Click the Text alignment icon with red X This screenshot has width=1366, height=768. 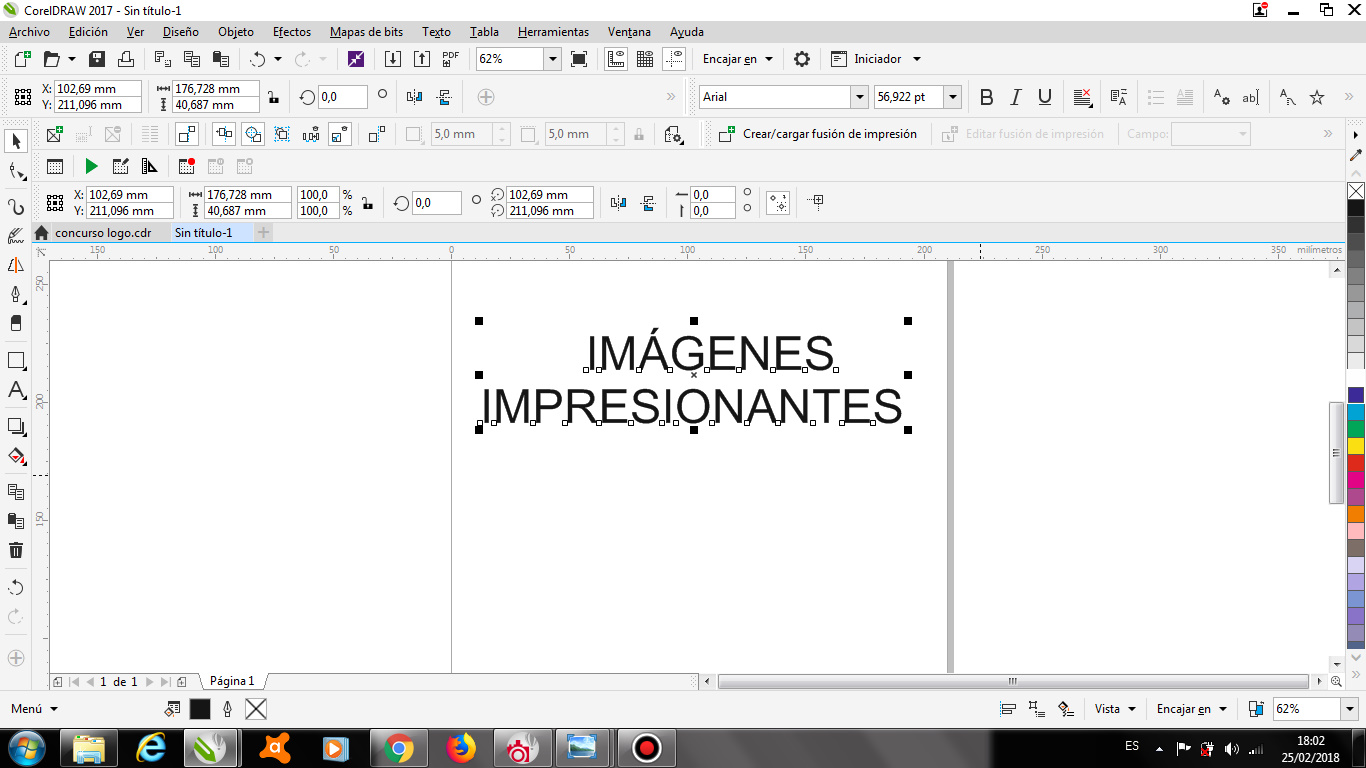(1082, 97)
